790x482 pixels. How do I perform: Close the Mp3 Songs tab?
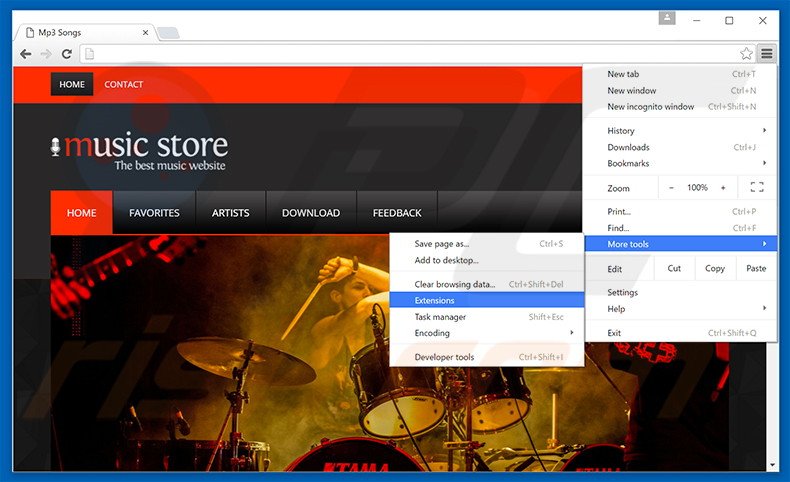click(145, 32)
